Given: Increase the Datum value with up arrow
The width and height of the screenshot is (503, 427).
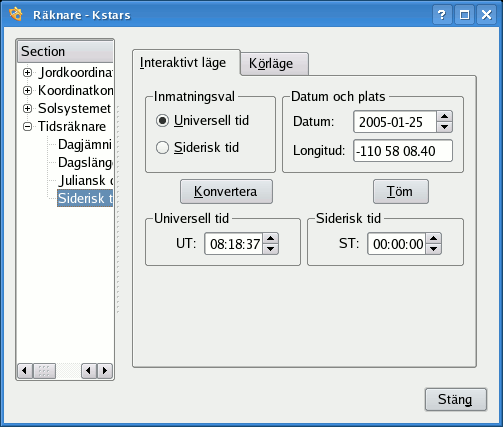Looking at the screenshot, I should coord(444,116).
